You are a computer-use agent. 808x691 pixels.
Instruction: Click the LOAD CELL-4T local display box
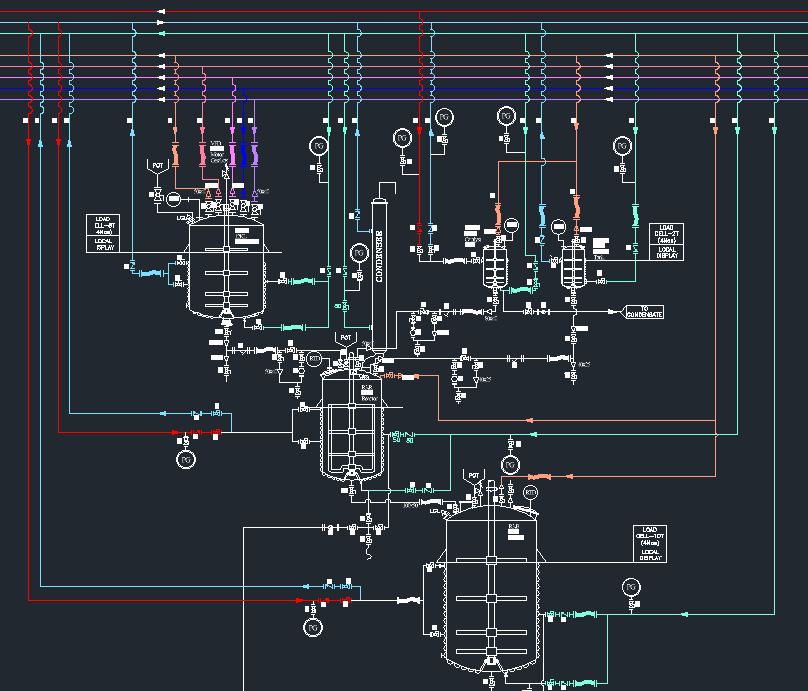[106, 233]
